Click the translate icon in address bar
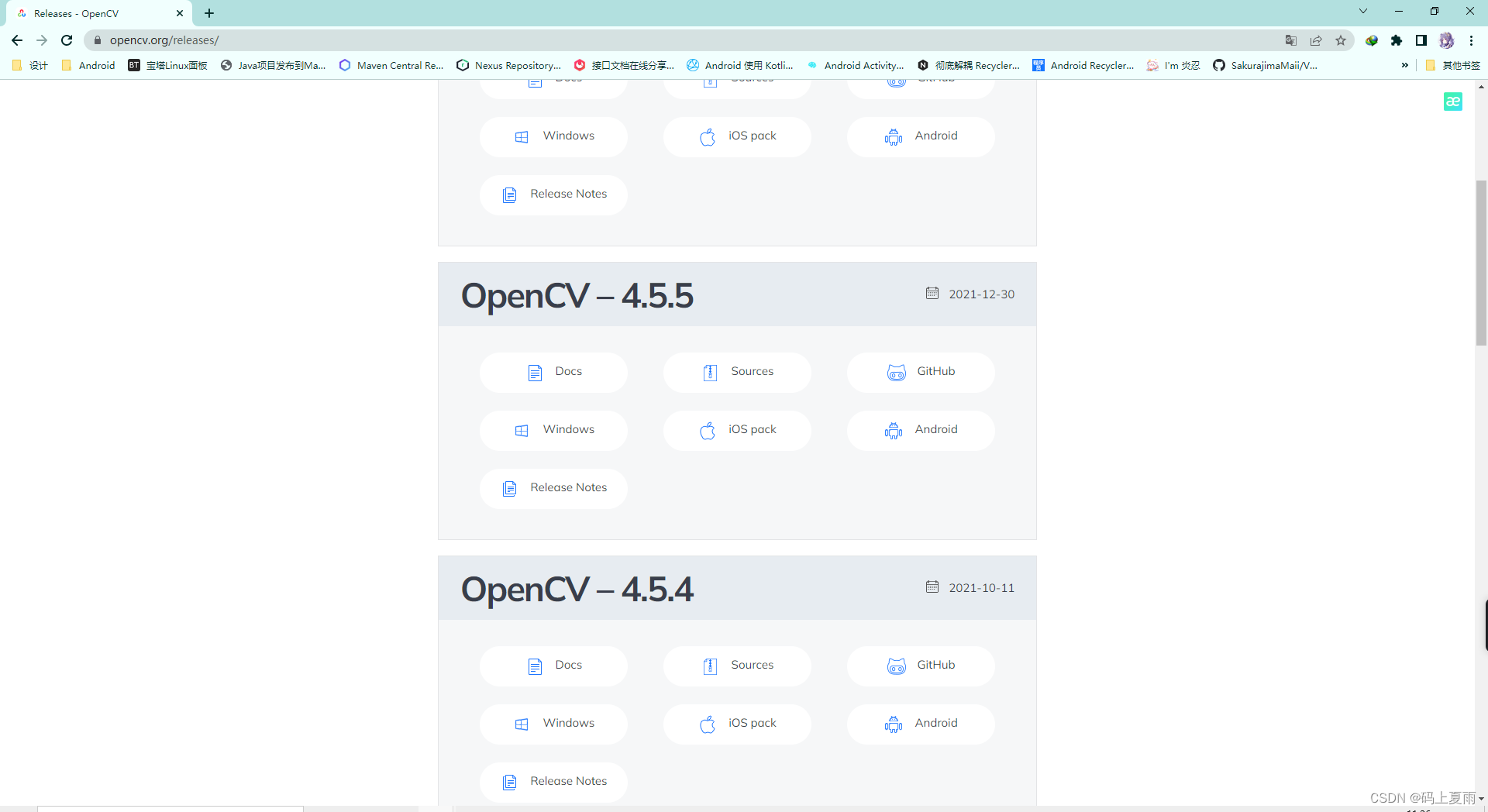The width and height of the screenshot is (1488, 812). coord(1291,40)
